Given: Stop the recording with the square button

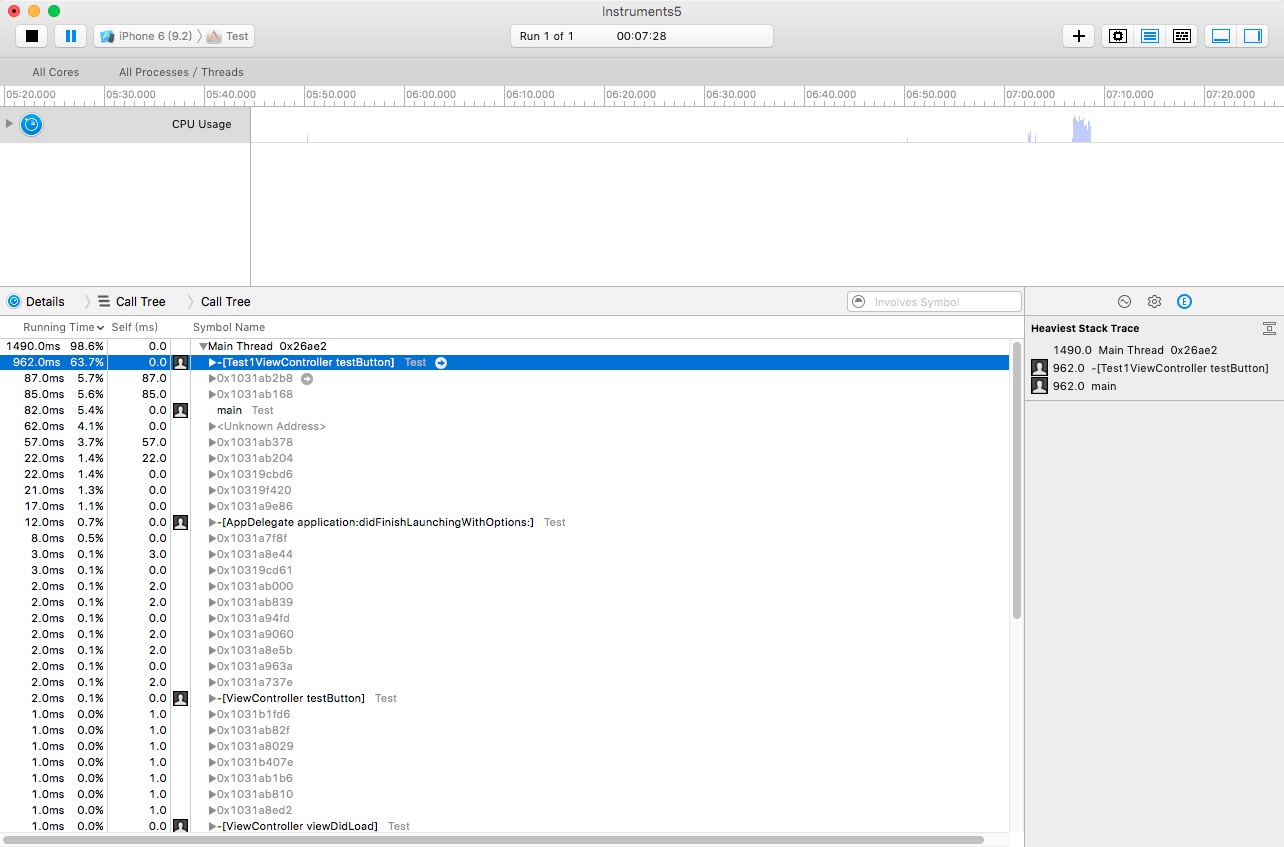Looking at the screenshot, I should [x=32, y=36].
